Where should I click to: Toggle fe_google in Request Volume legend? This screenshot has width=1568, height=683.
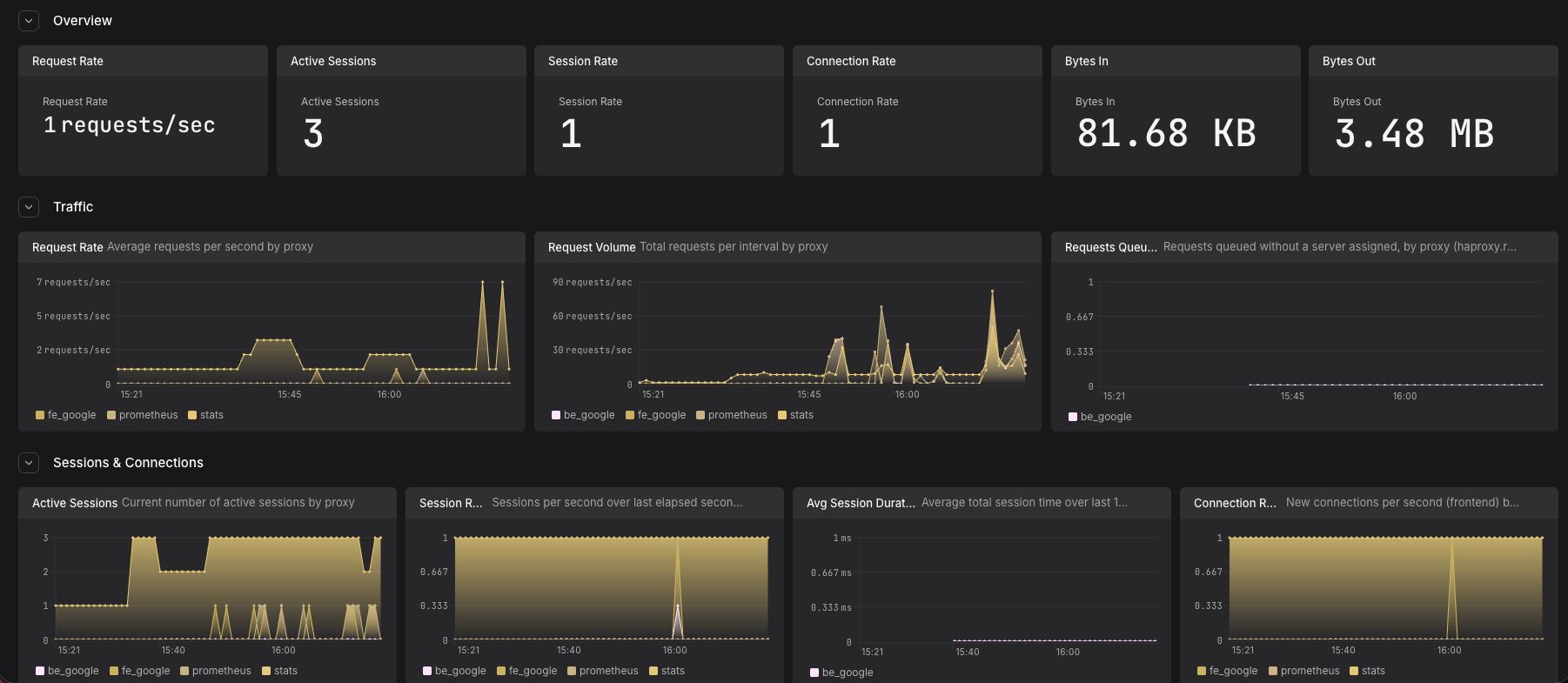click(x=656, y=415)
